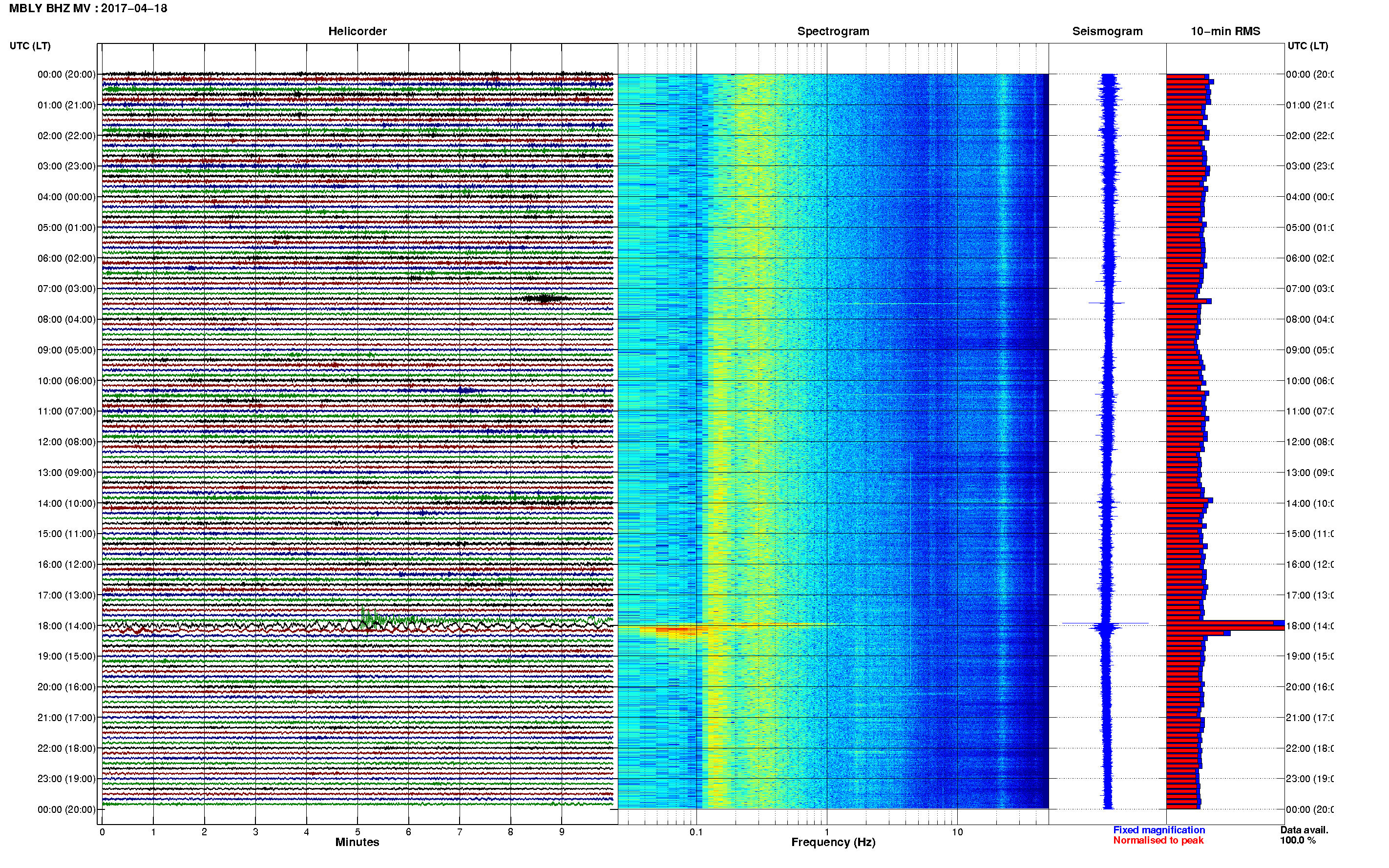Screen dimensions: 1389x868
Task: Click the '1' Hz frequency tick label
Action: click(x=827, y=832)
